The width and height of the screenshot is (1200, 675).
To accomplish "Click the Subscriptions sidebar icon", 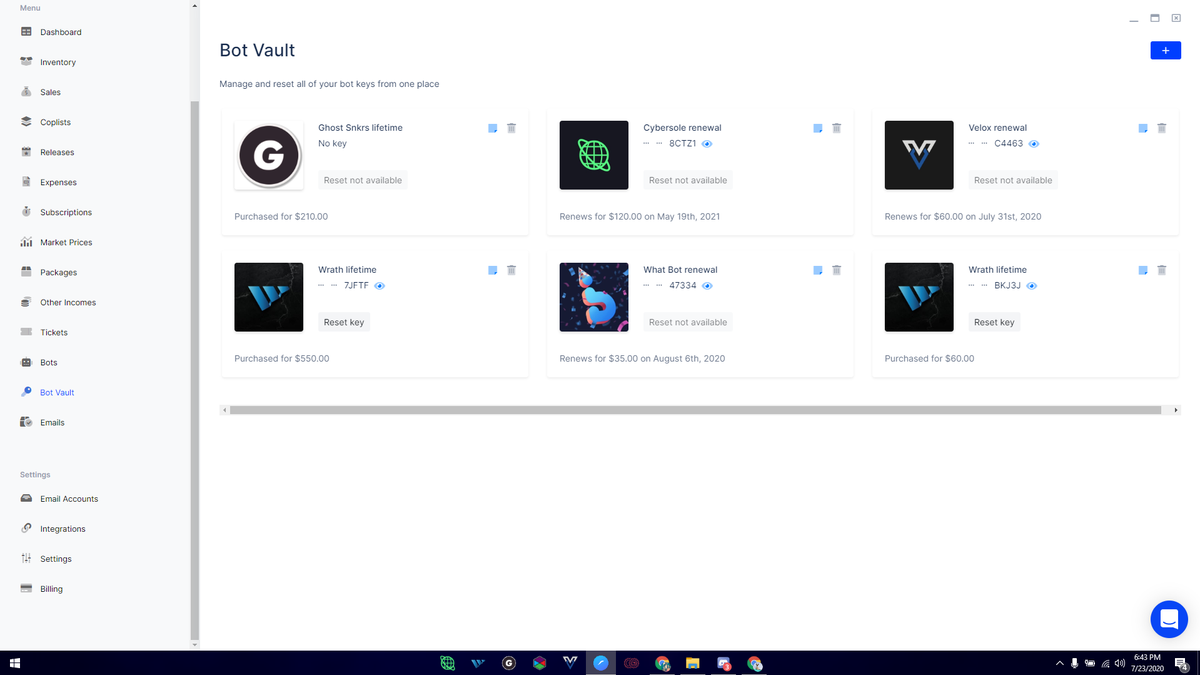I will 27,212.
